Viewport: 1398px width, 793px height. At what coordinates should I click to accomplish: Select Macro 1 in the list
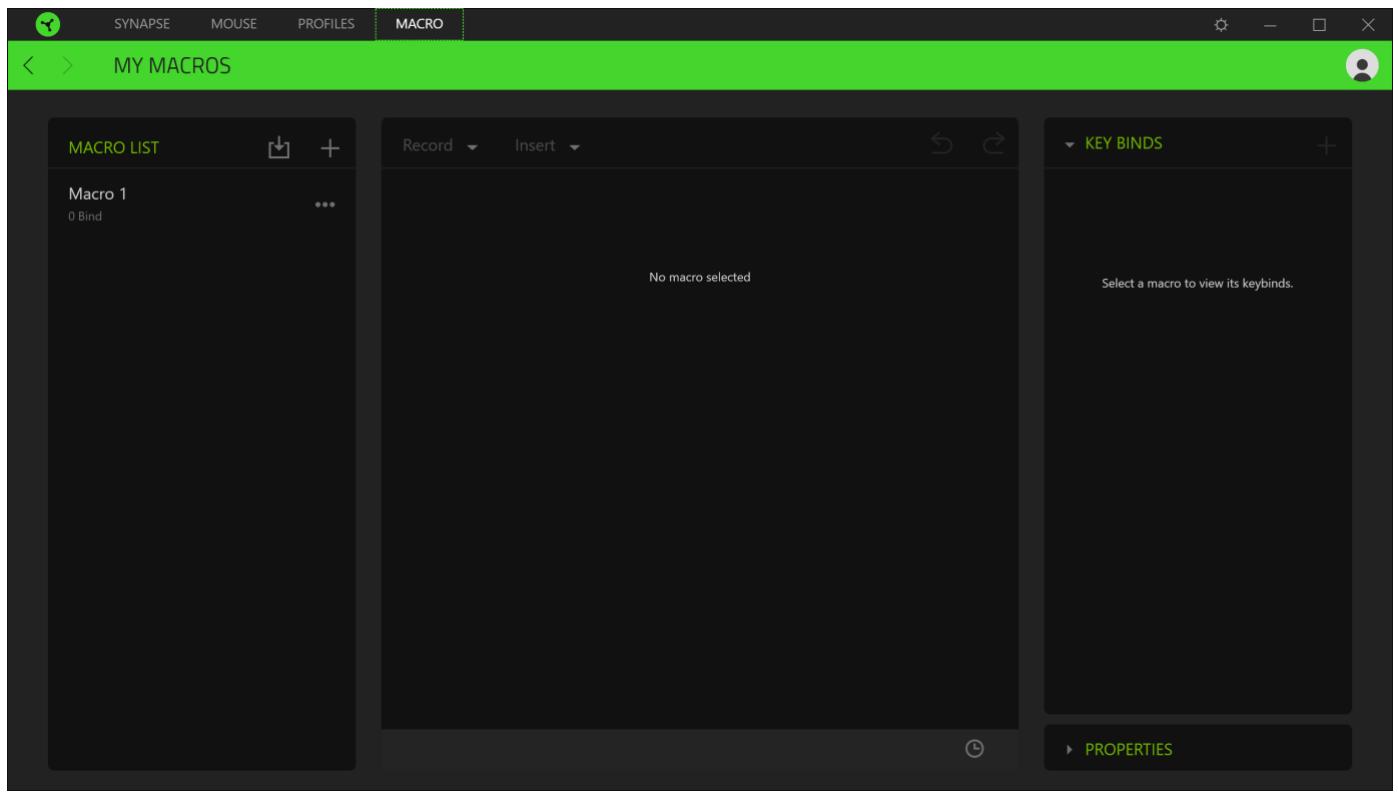coord(202,203)
